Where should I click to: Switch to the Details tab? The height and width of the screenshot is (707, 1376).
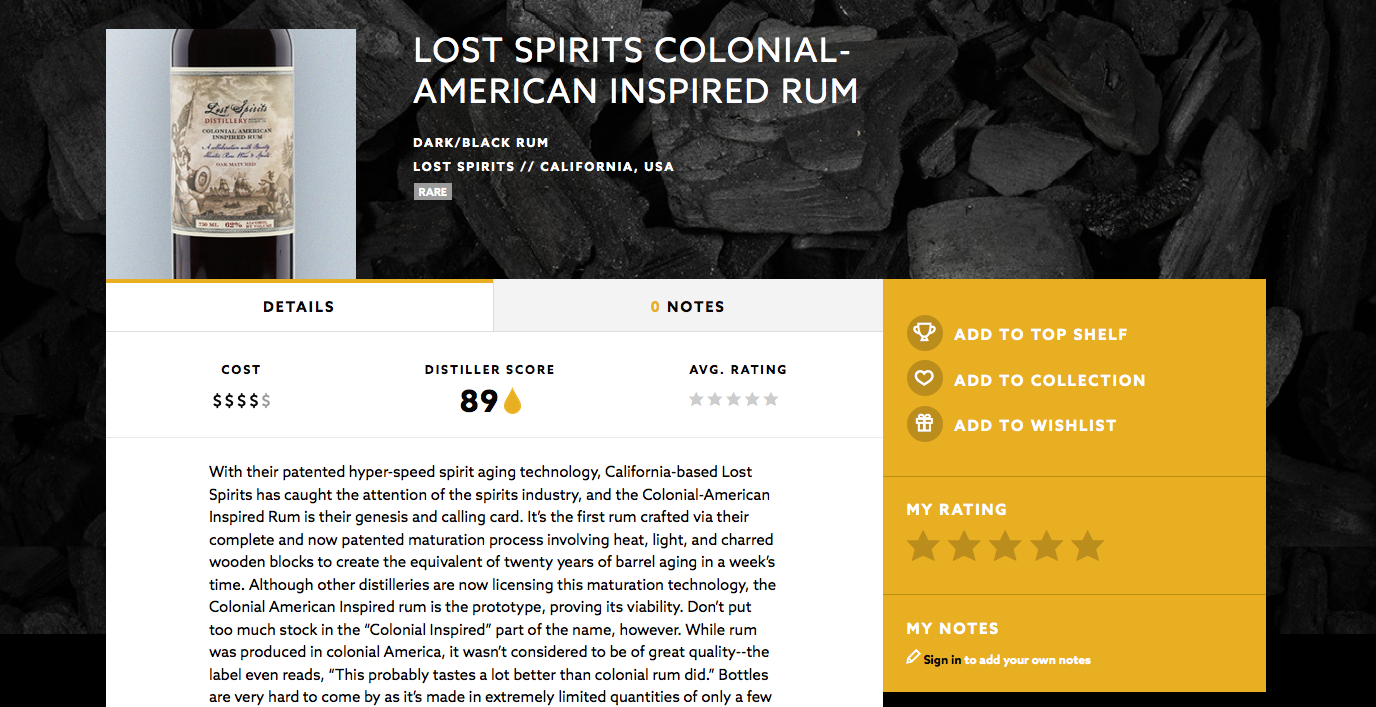[x=299, y=307]
